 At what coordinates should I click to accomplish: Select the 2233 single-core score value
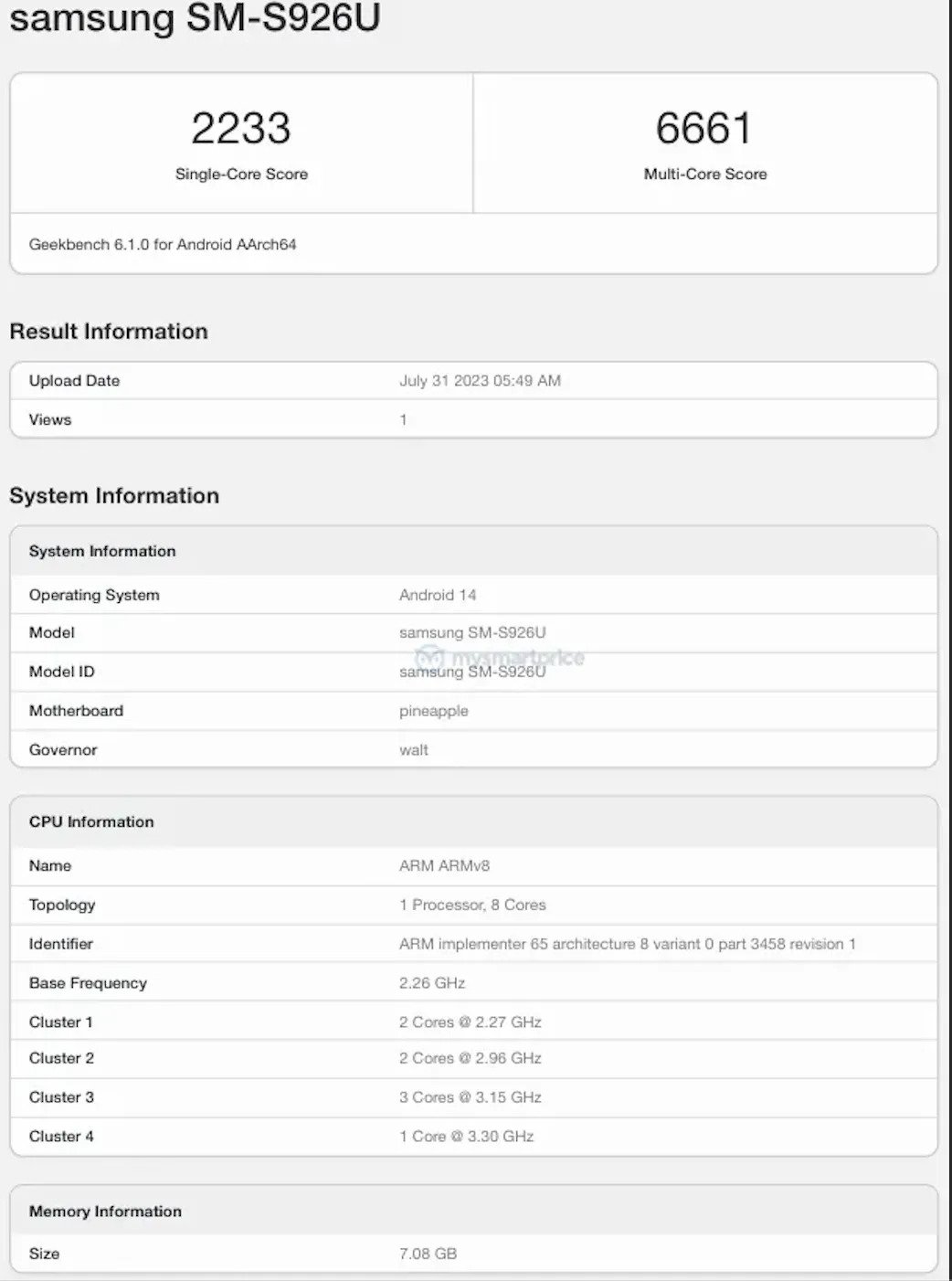point(241,128)
